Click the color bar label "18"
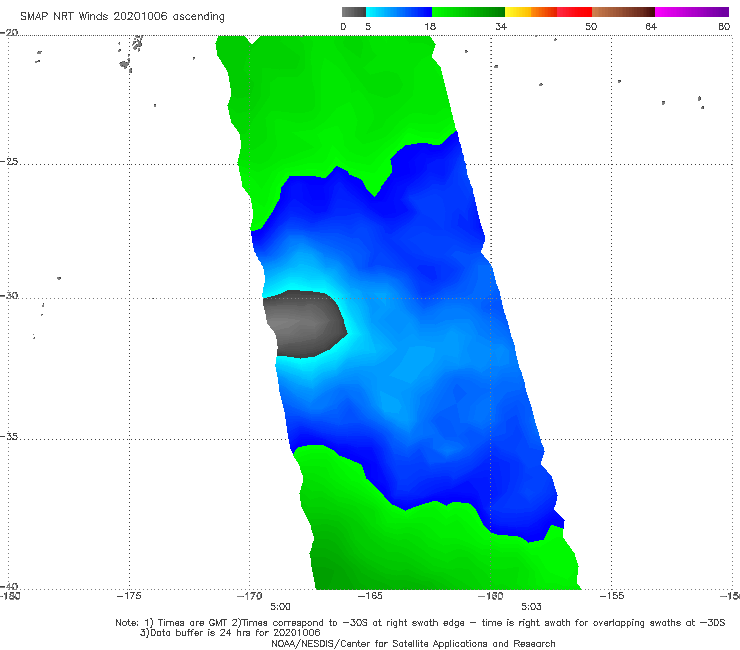The image size is (740, 650). 430,27
